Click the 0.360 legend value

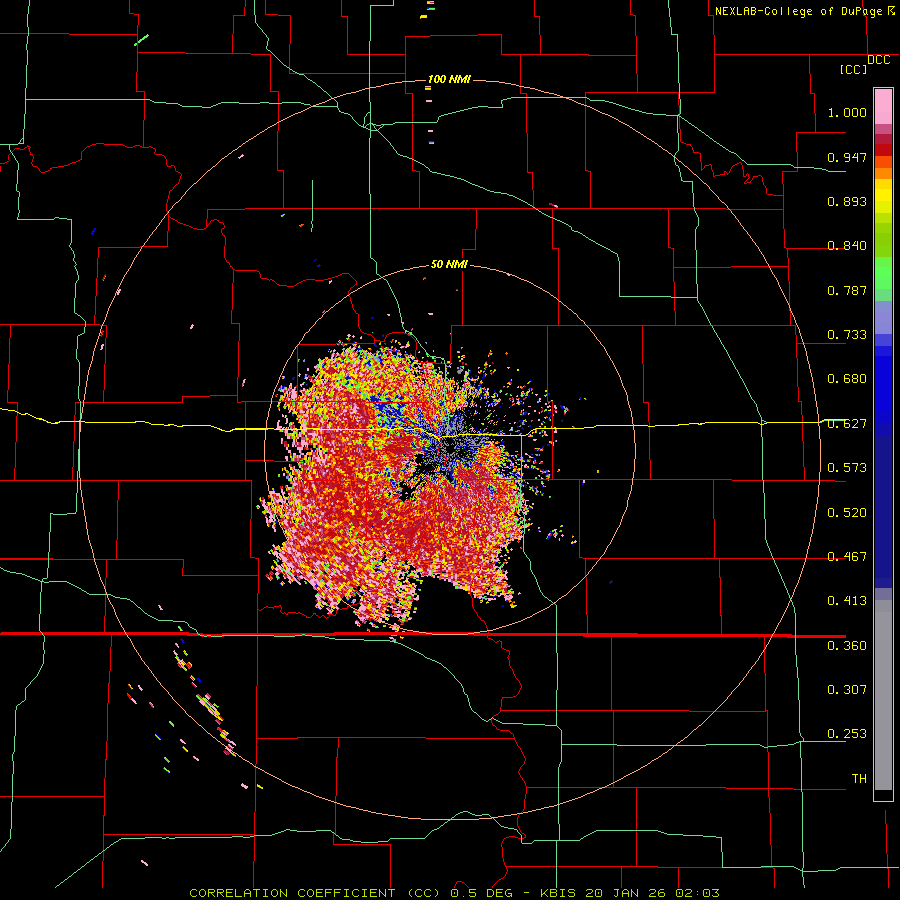click(847, 646)
